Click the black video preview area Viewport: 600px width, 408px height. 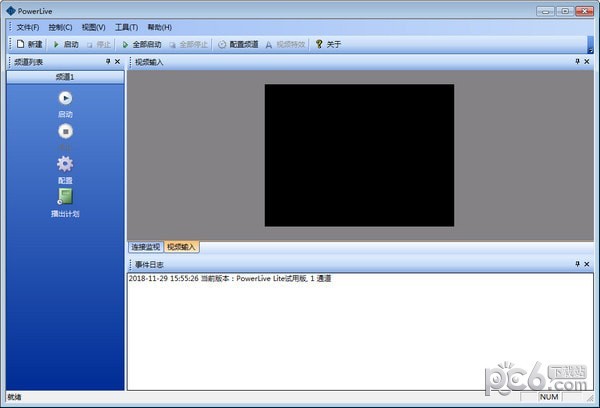tap(359, 155)
